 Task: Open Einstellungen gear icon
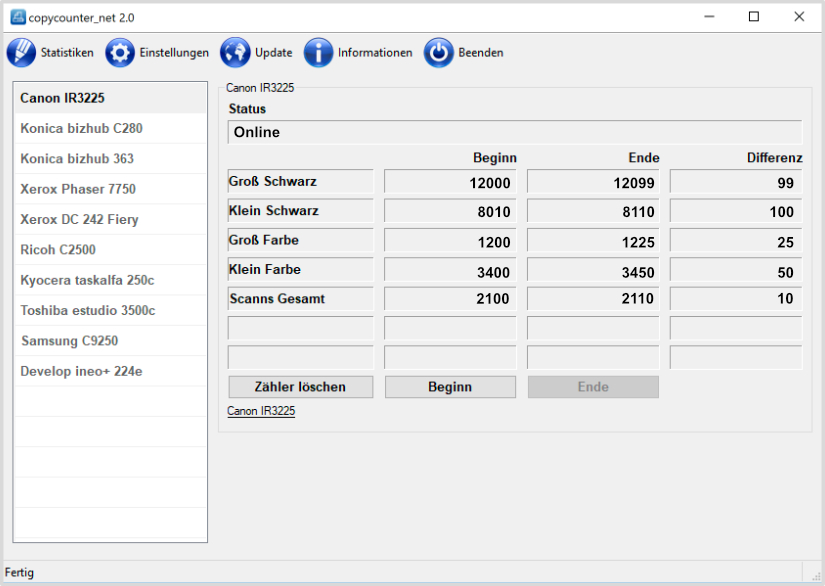tap(119, 53)
